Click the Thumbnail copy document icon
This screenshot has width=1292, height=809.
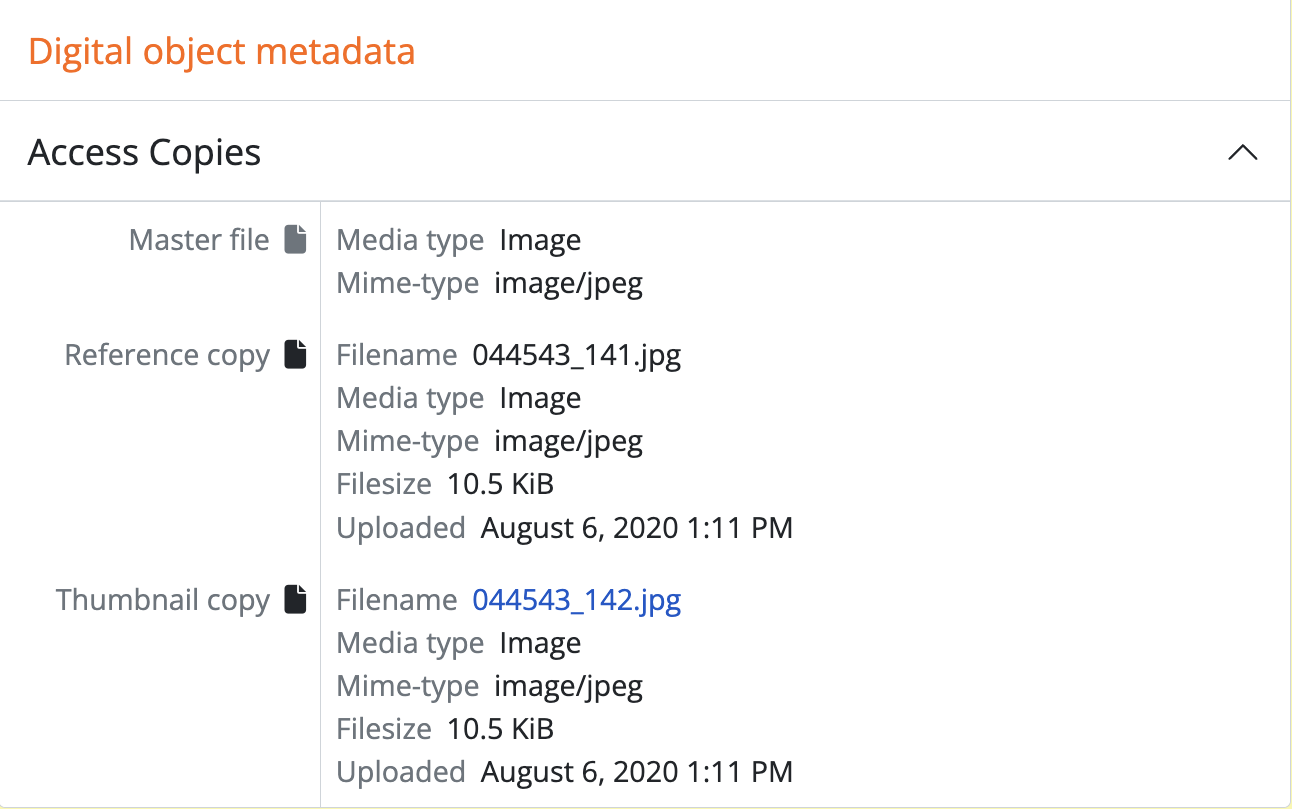coord(295,599)
